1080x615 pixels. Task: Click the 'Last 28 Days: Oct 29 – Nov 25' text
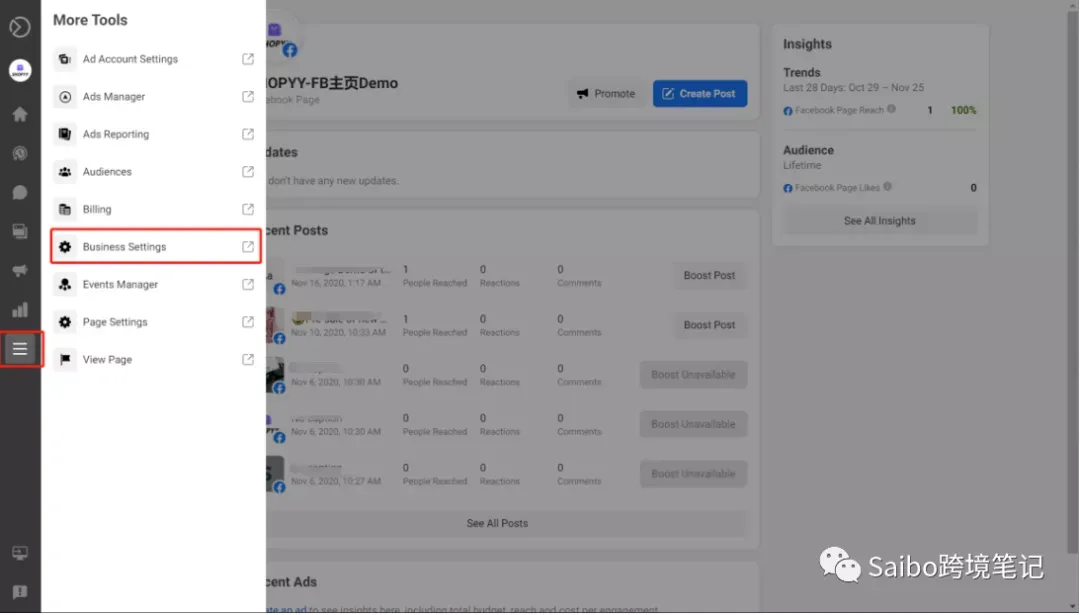pyautogui.click(x=853, y=87)
